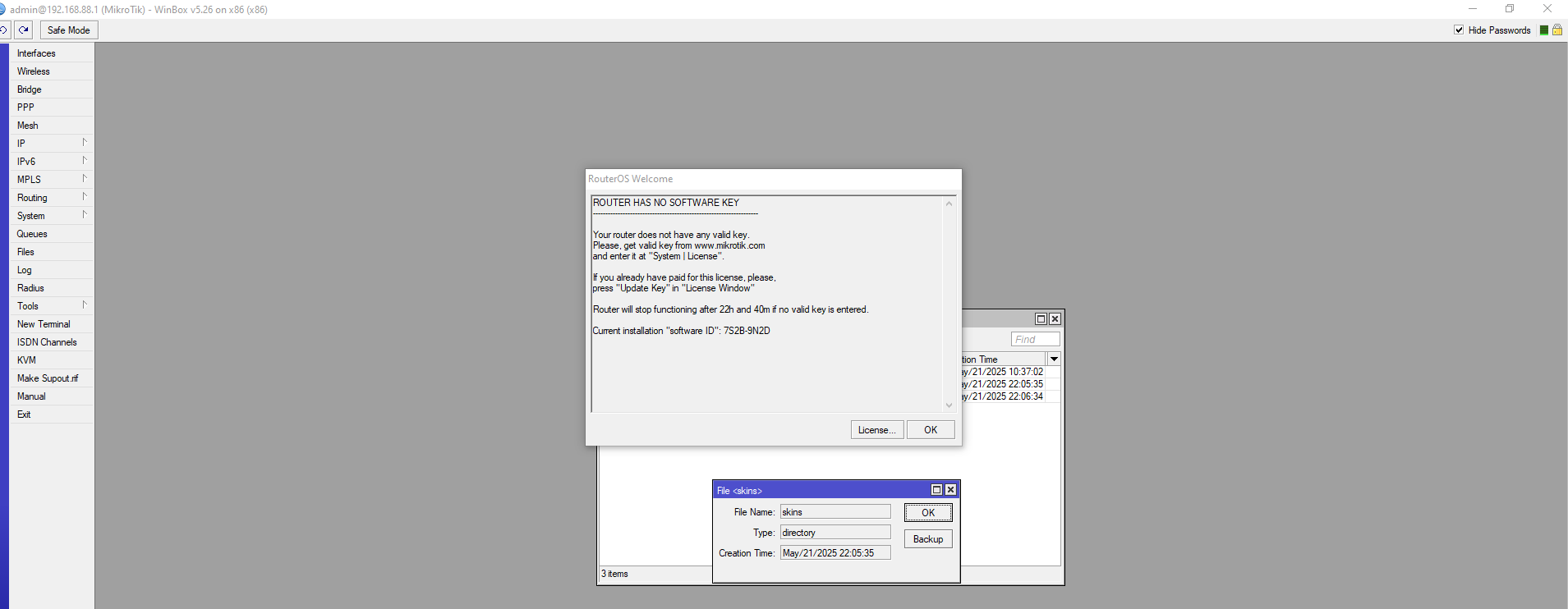Select the row dated 22:06:34
1568x609 pixels.
[x=1010, y=396]
